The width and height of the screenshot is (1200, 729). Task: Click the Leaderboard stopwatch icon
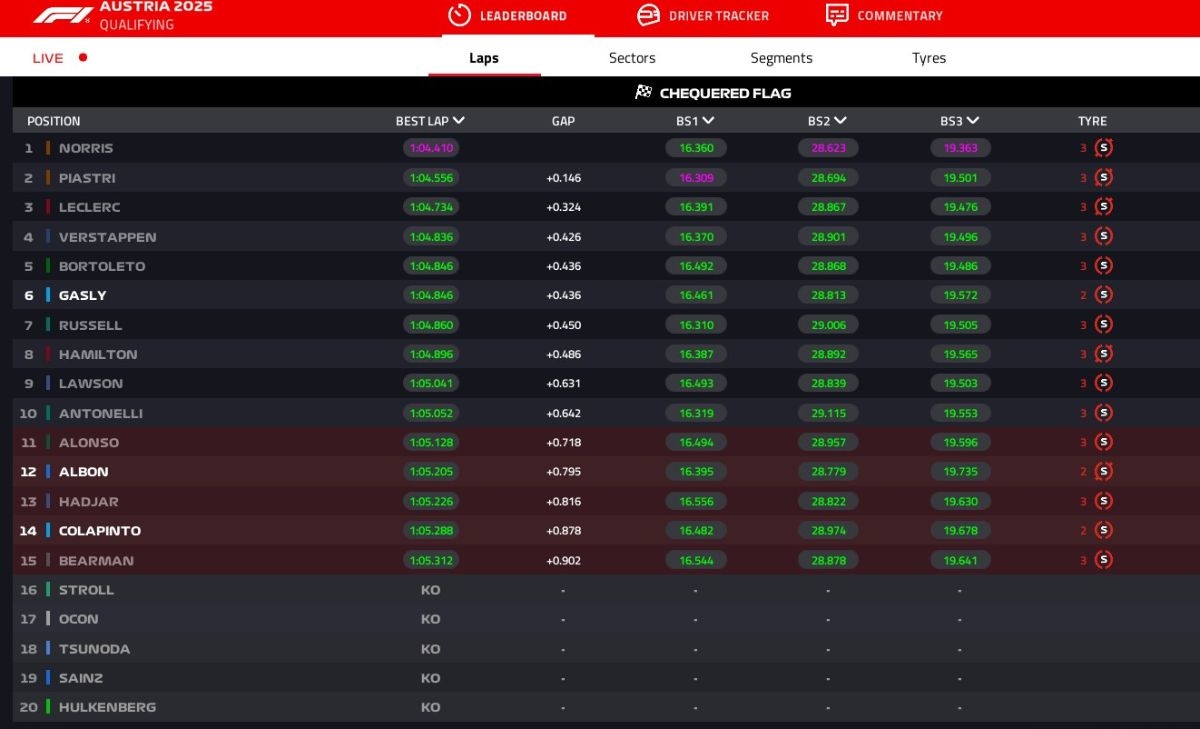(x=459, y=16)
